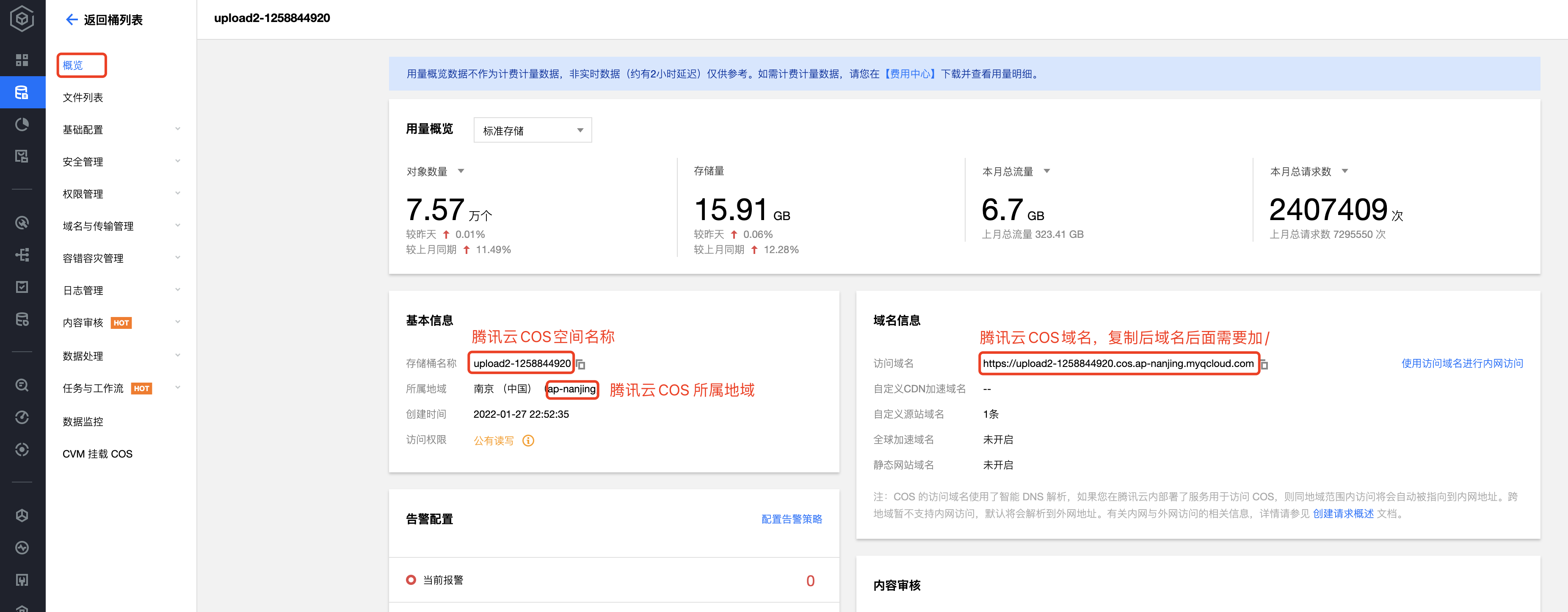Click 配置告警策略 link

(x=791, y=519)
